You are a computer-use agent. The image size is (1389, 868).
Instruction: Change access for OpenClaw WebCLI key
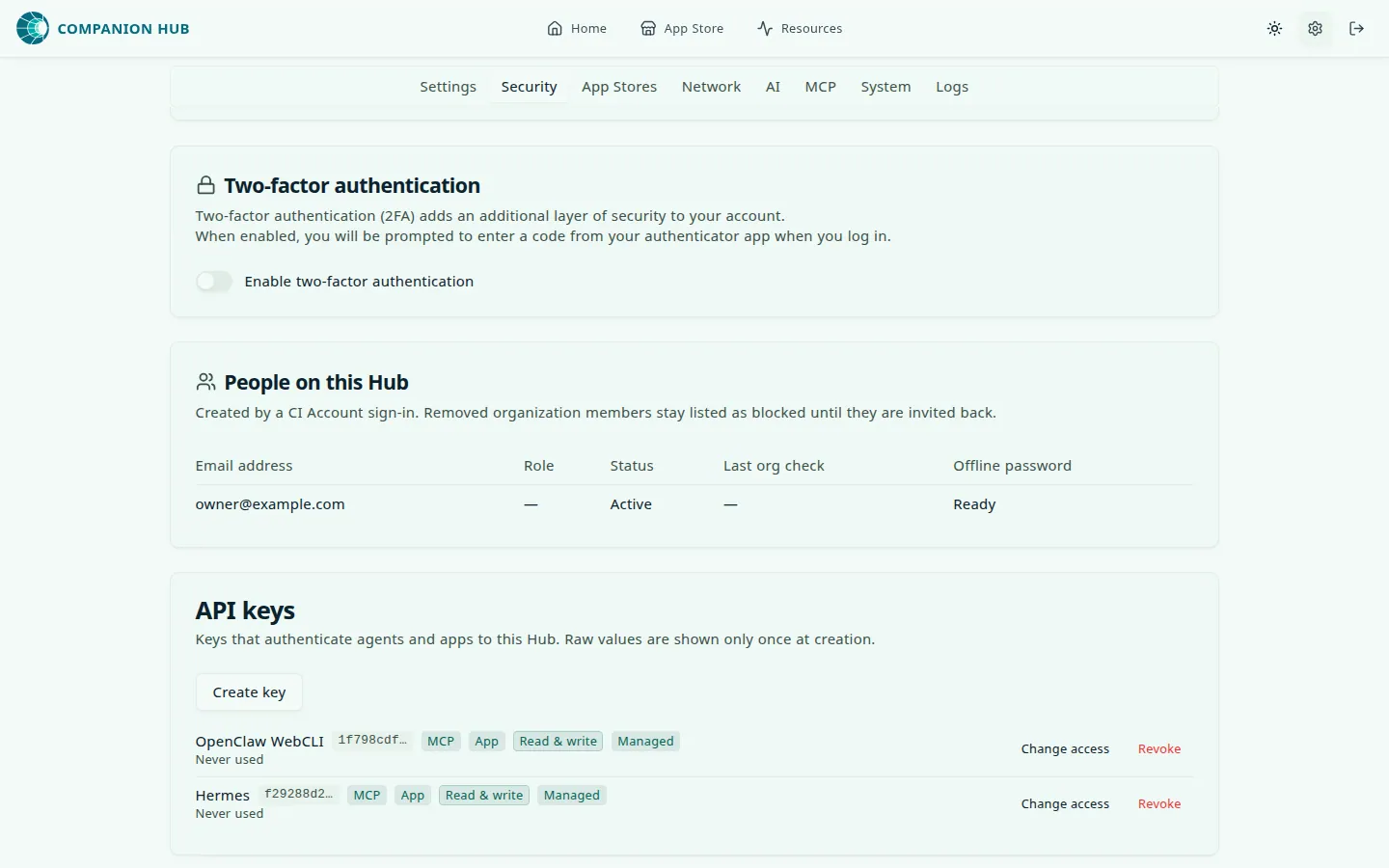click(x=1065, y=749)
